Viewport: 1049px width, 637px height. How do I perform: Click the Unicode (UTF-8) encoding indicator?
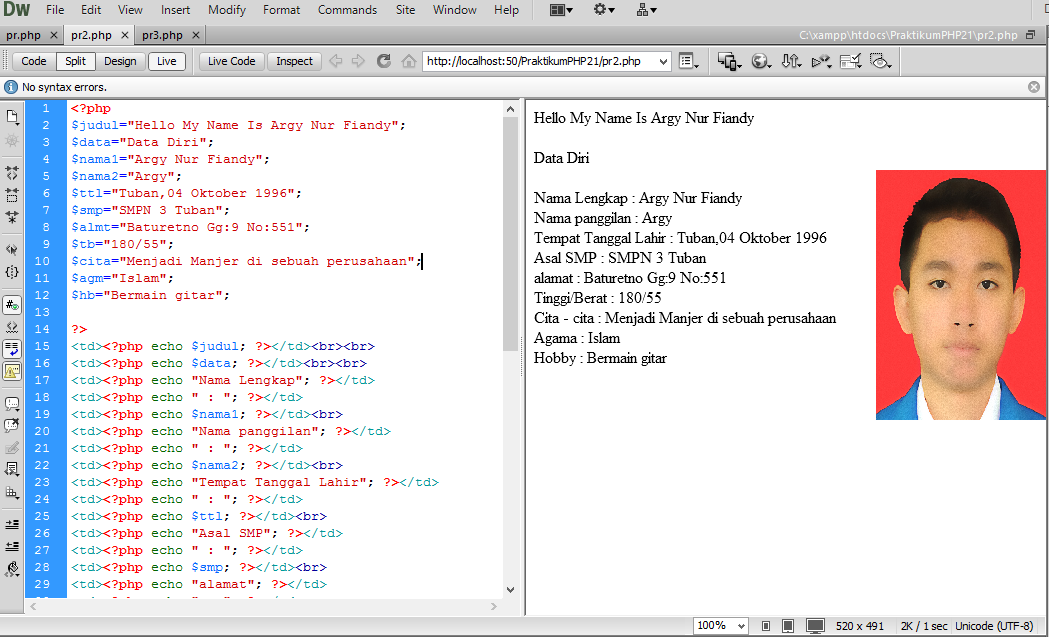tap(994, 626)
